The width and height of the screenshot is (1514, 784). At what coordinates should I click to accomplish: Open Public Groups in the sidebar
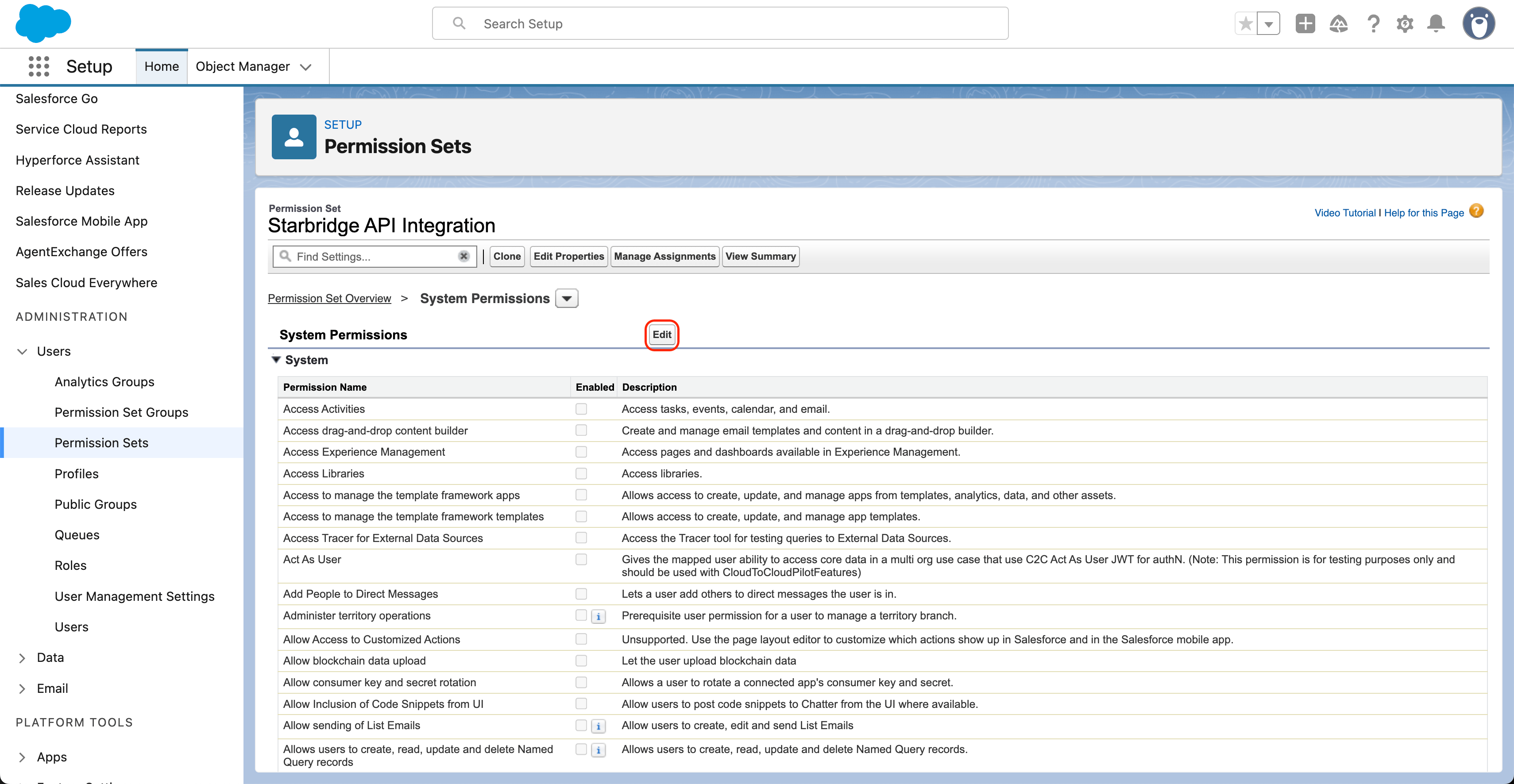95,504
